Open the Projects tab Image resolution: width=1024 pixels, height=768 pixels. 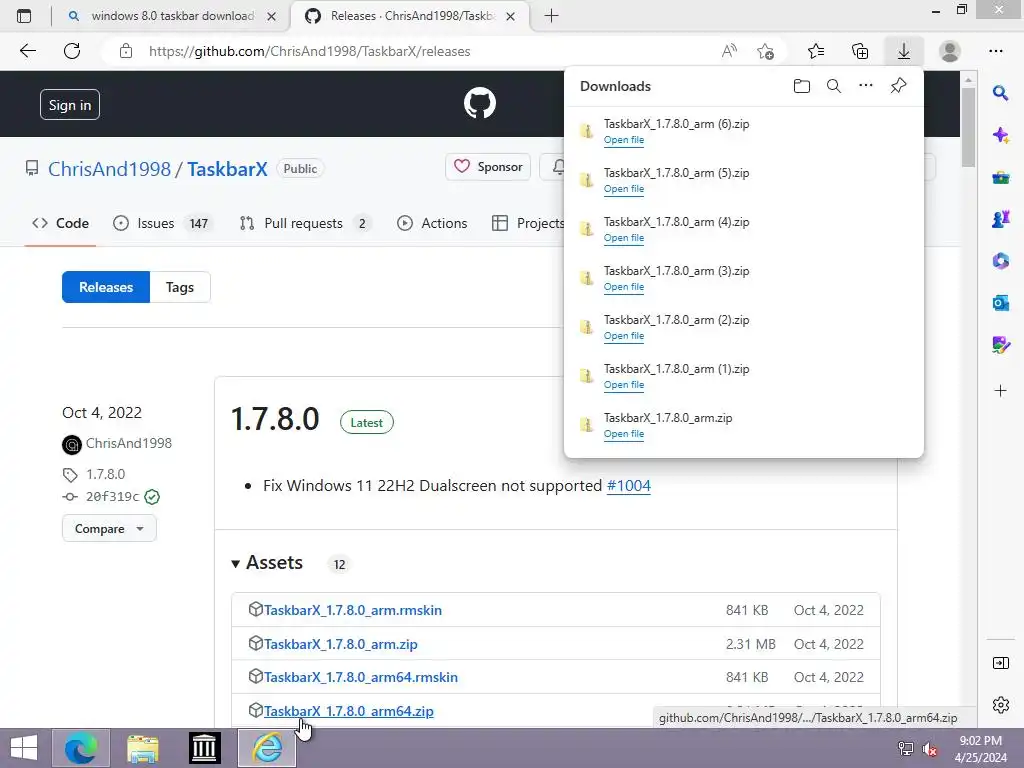click(x=528, y=223)
